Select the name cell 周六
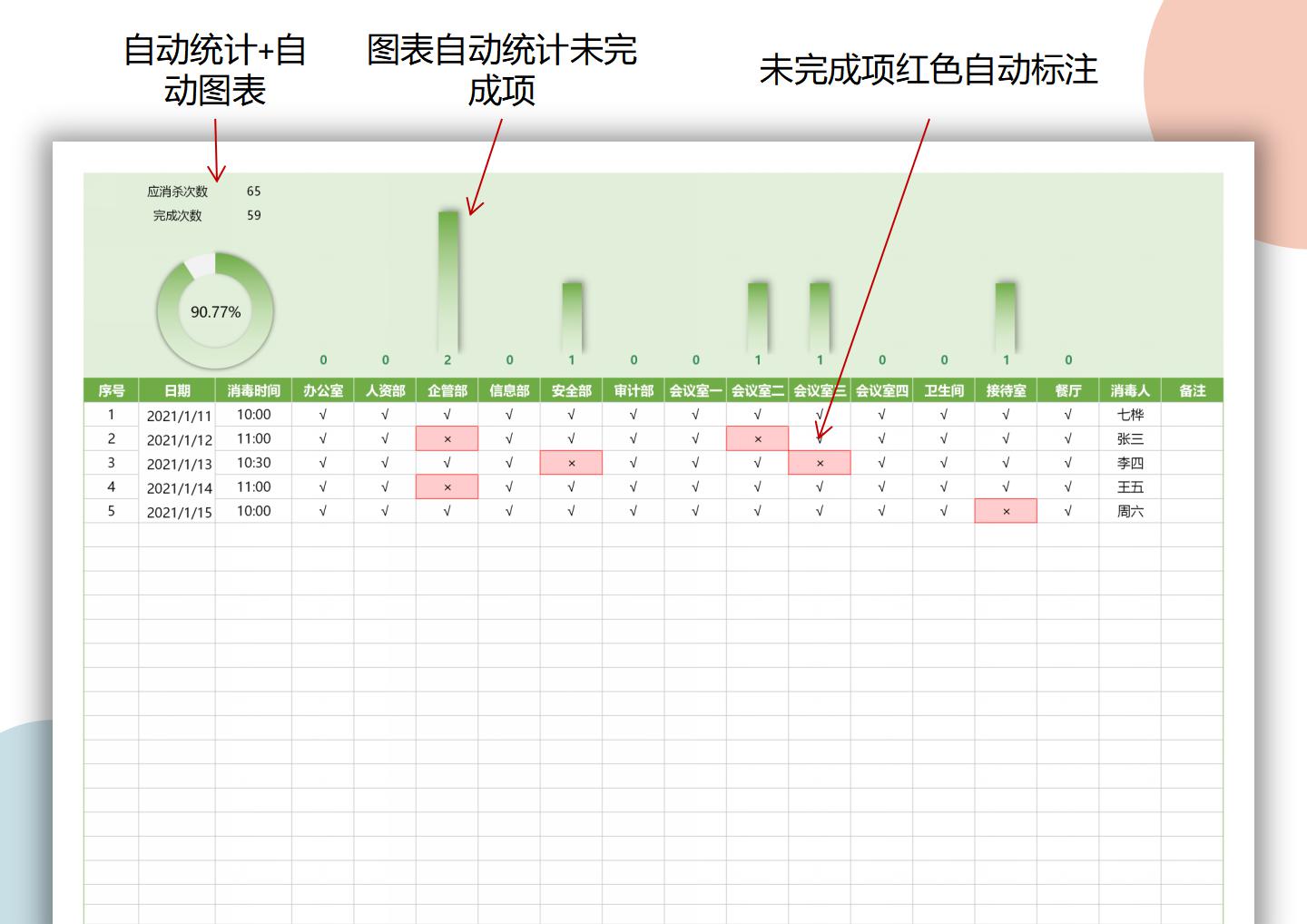The width and height of the screenshot is (1307, 924). [1130, 511]
